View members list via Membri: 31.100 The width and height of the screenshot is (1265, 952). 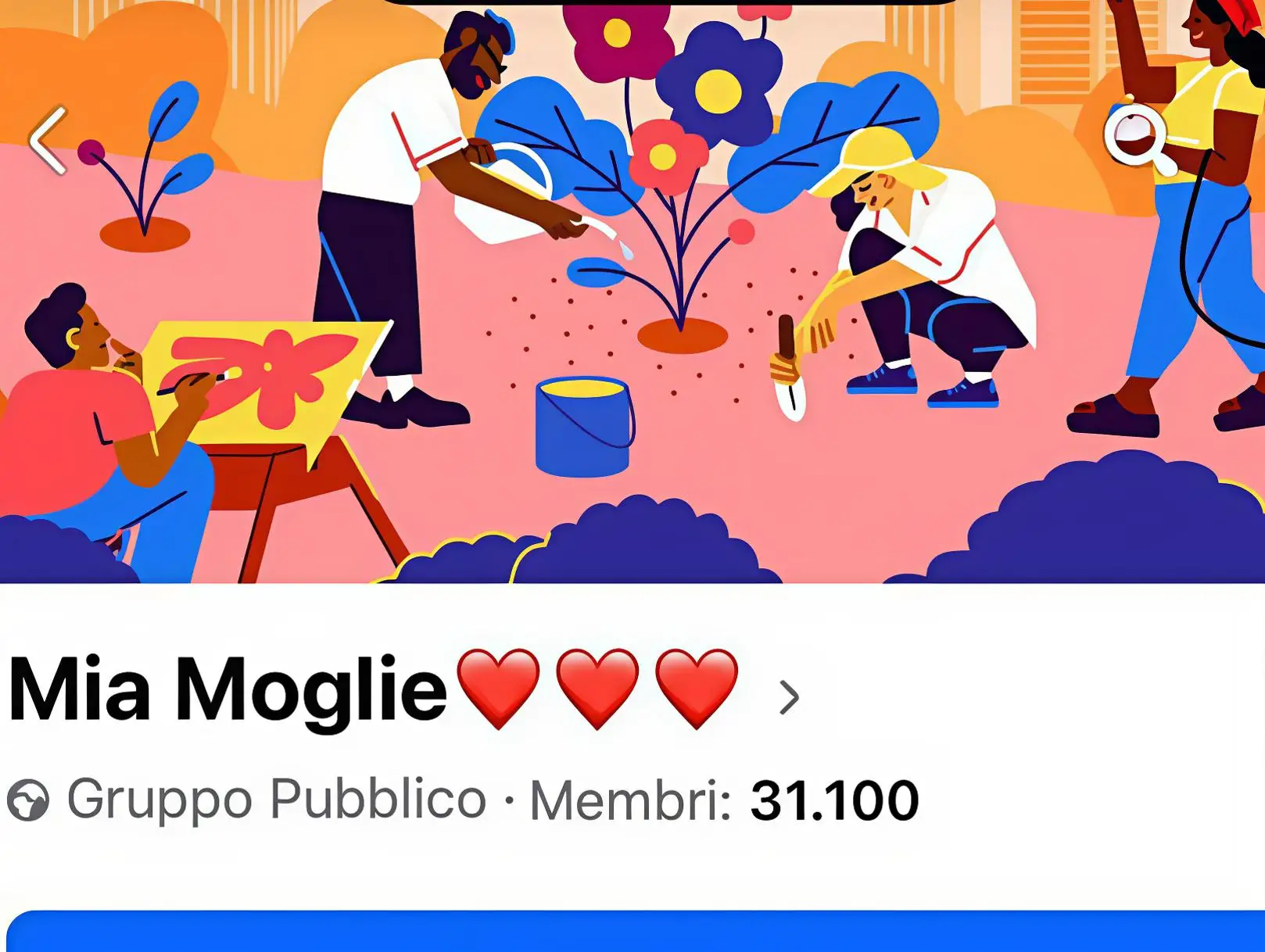coord(725,801)
